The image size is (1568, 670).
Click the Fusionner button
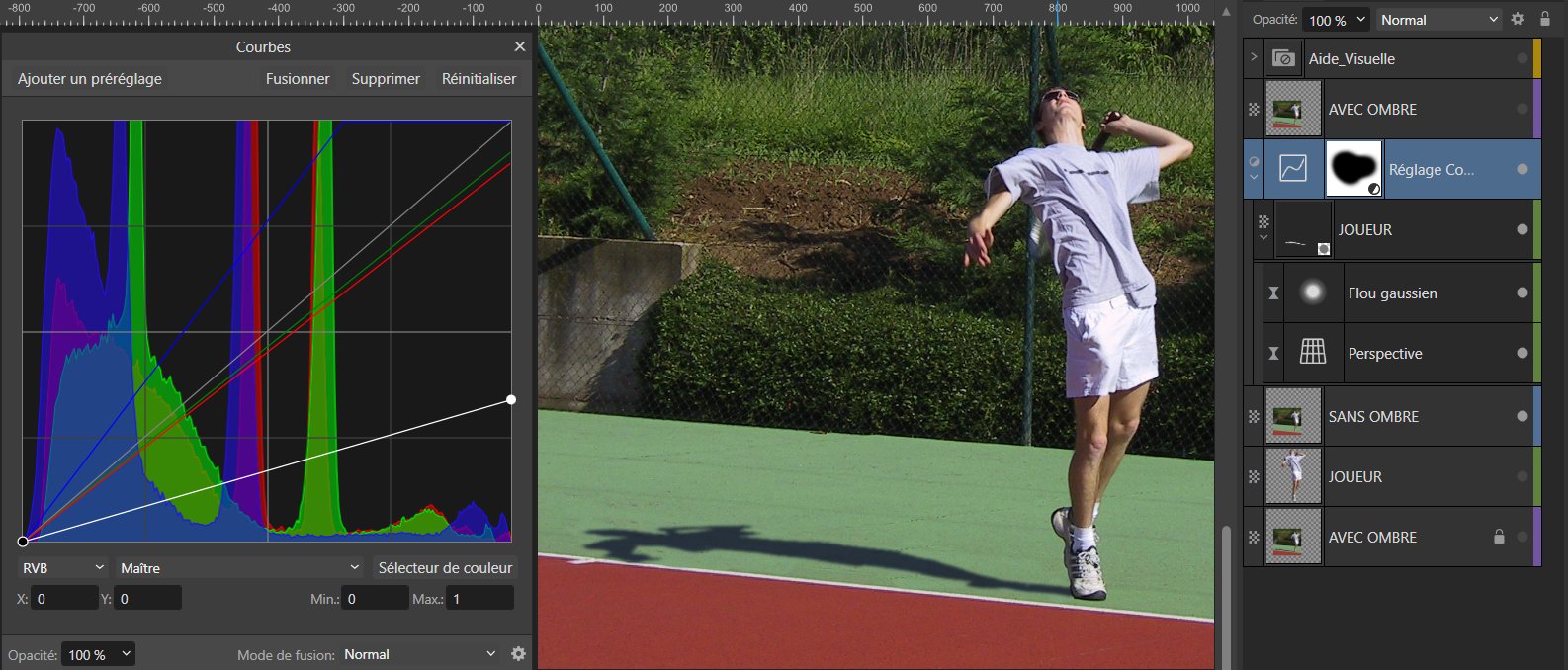coord(298,78)
